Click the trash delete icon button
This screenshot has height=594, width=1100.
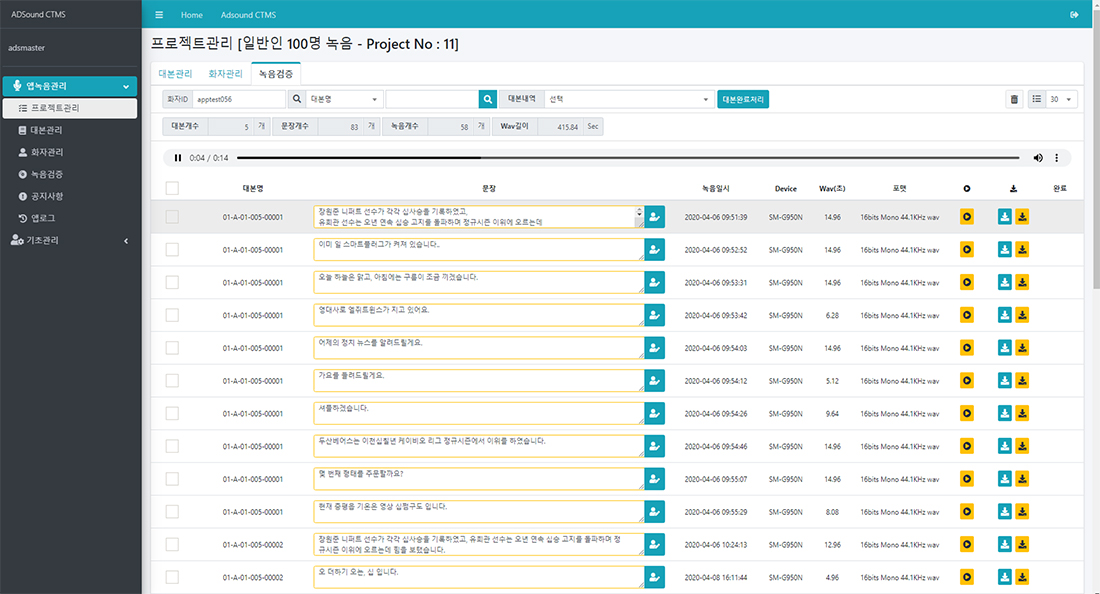pos(1014,100)
